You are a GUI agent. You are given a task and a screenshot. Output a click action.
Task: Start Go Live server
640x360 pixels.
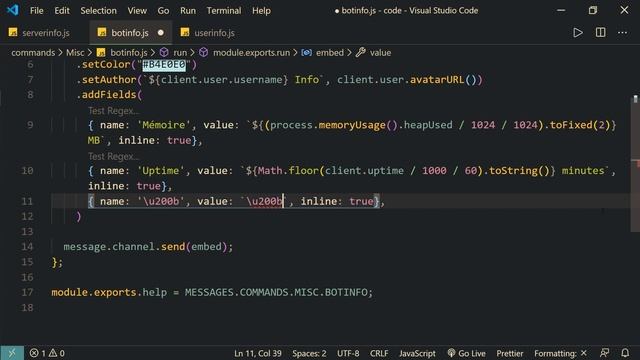(466, 353)
